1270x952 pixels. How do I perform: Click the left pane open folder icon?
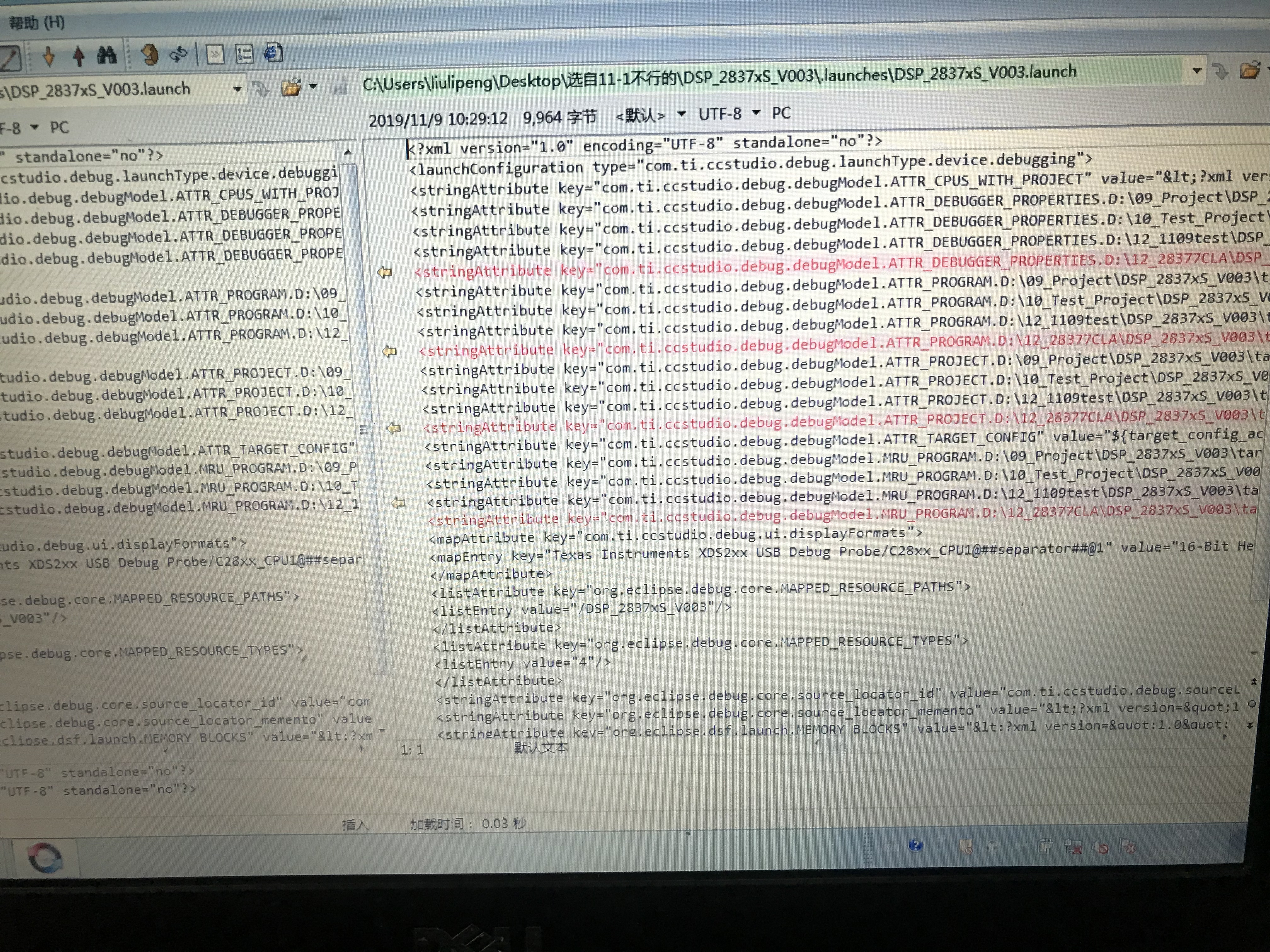coord(291,88)
